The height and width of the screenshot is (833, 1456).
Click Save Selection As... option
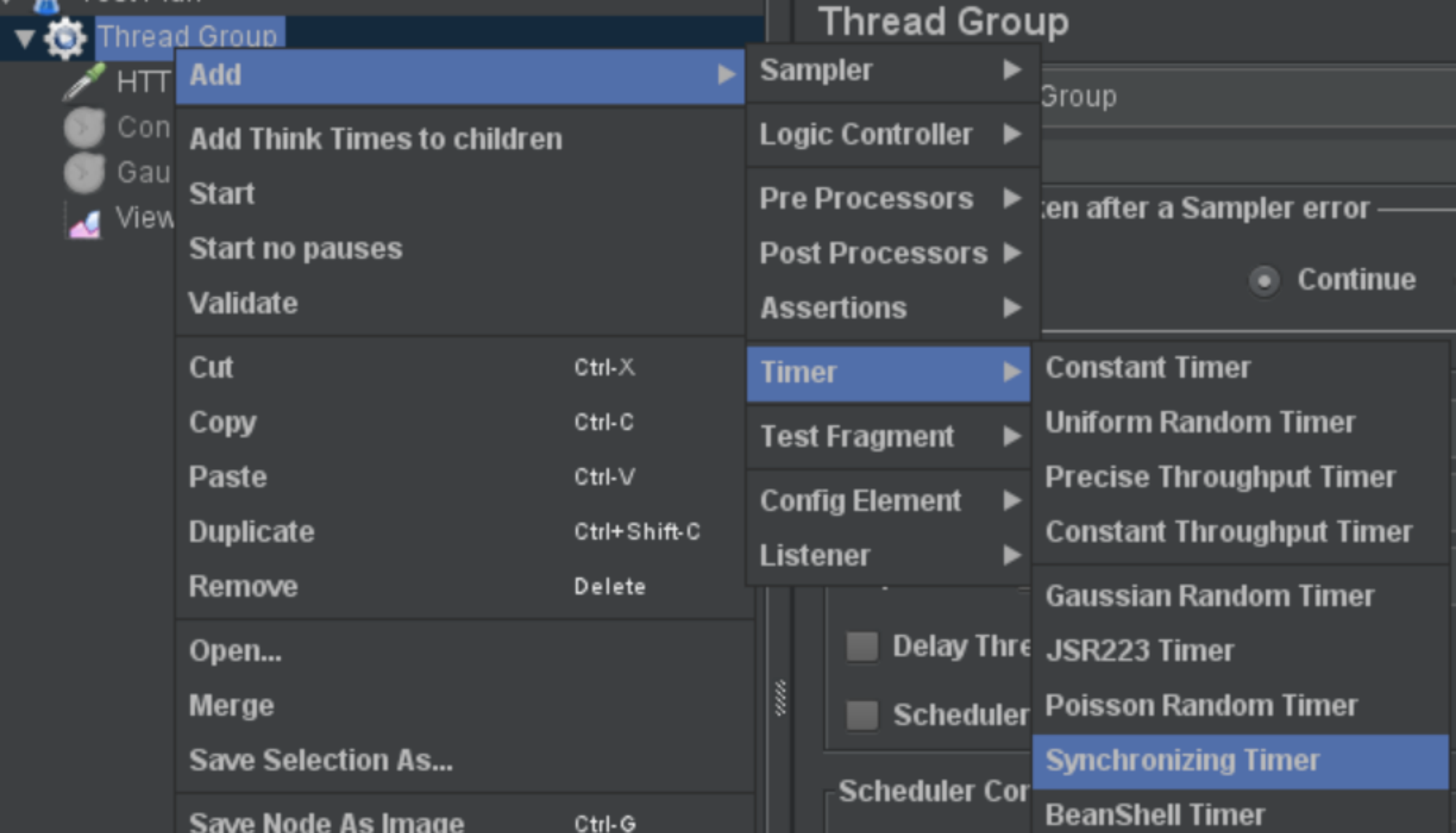click(321, 760)
